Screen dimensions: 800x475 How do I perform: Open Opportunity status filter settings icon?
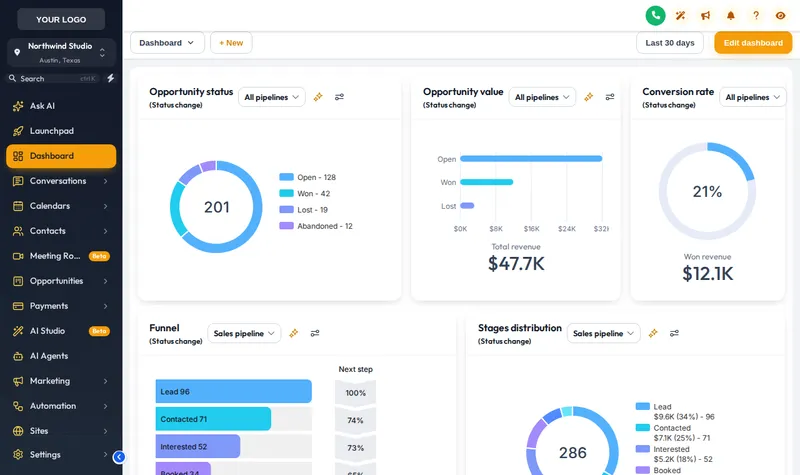tap(339, 97)
